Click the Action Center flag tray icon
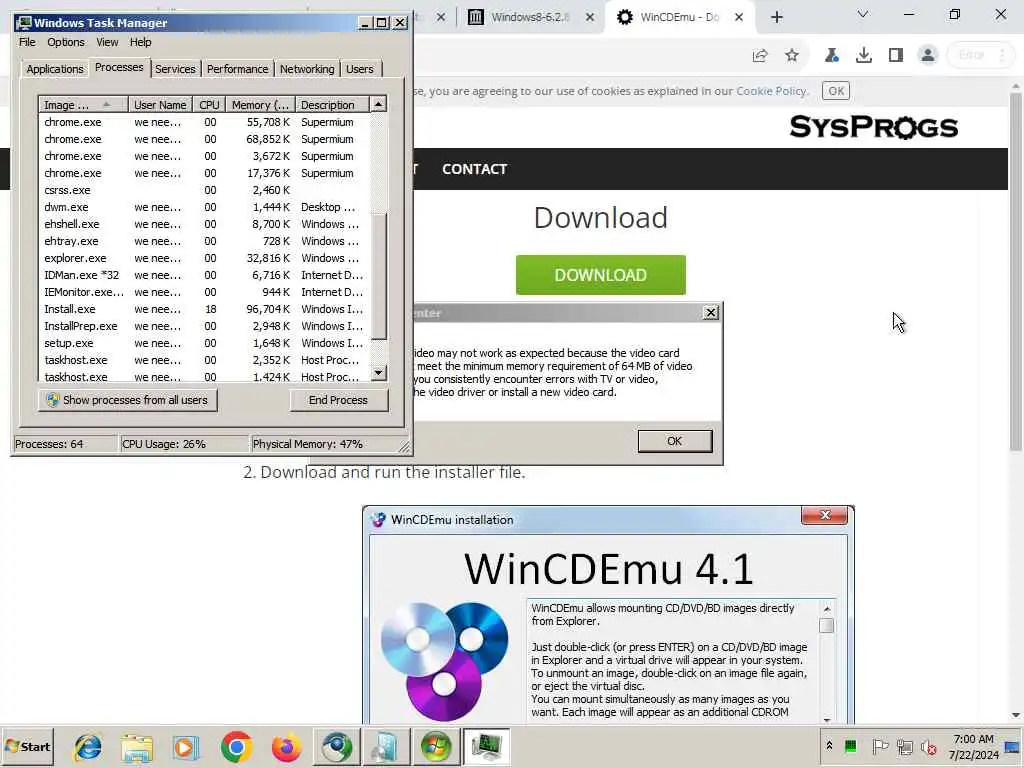This screenshot has height=768, width=1024. (x=880, y=746)
